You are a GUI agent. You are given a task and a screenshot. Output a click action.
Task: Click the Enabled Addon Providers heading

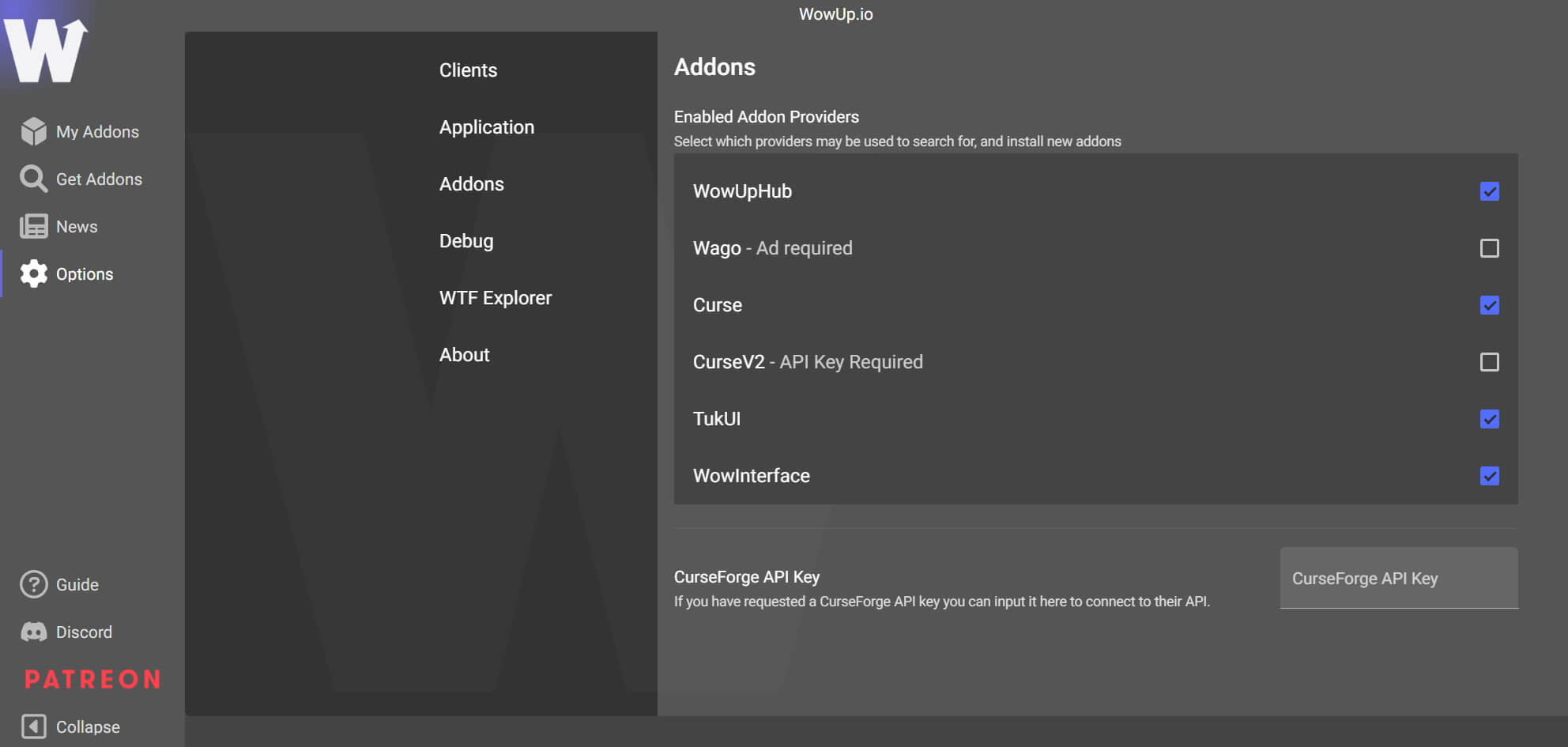pyautogui.click(x=767, y=117)
